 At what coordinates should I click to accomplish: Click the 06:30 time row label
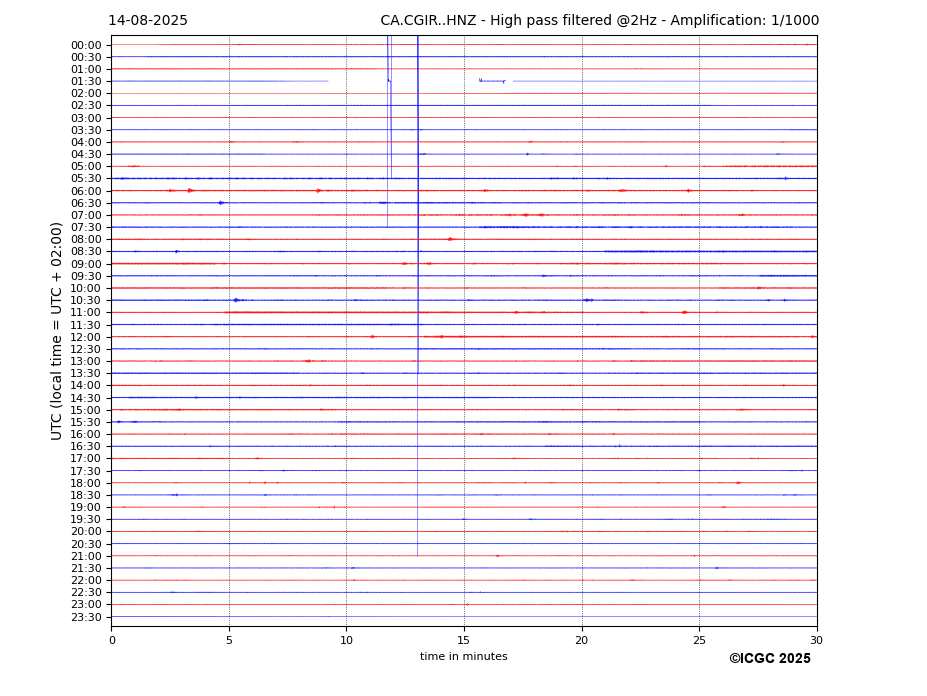pyautogui.click(x=86, y=203)
